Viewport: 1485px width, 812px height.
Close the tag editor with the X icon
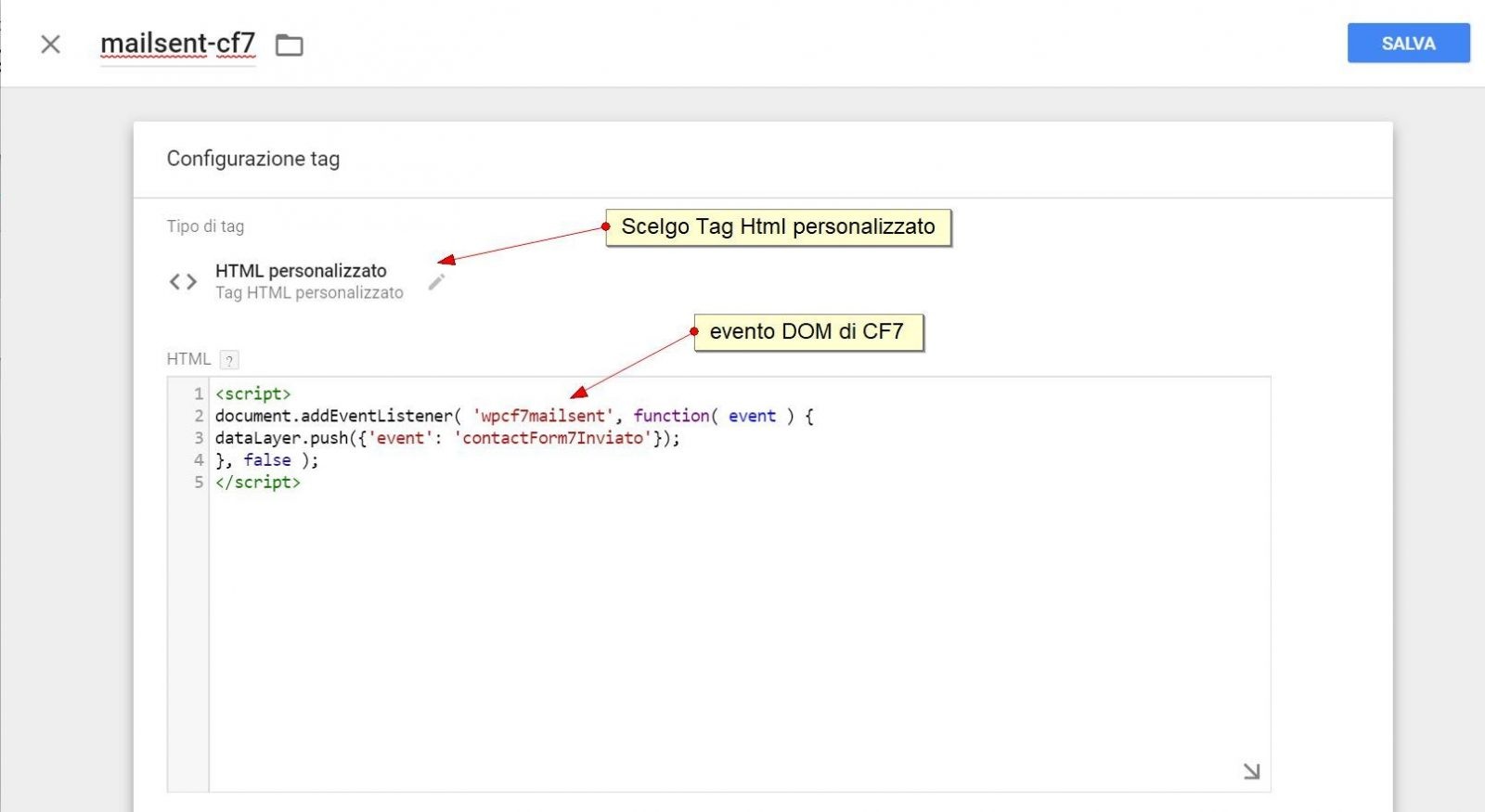(x=51, y=45)
